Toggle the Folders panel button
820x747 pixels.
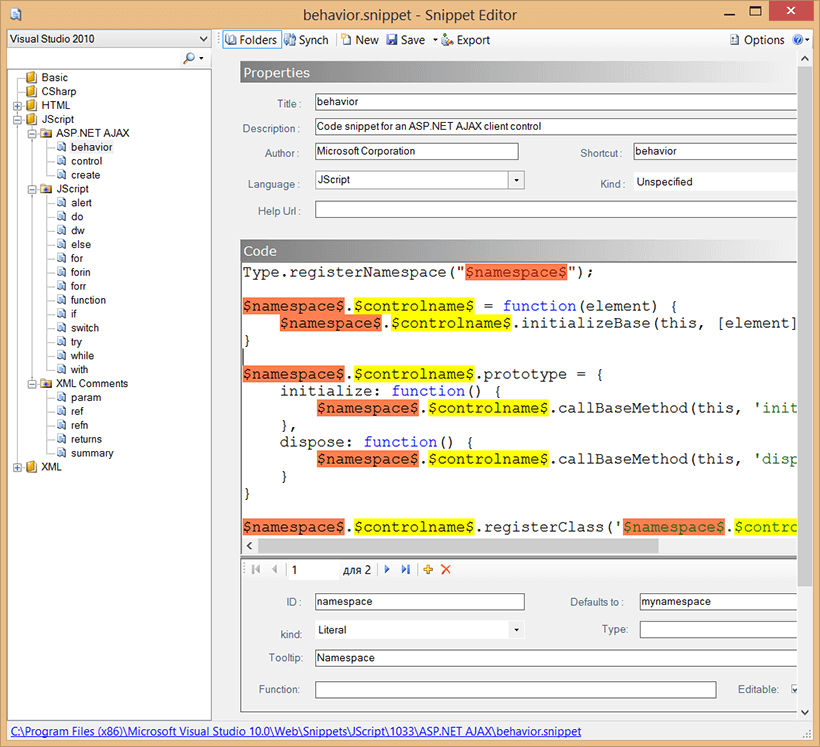tap(252, 40)
